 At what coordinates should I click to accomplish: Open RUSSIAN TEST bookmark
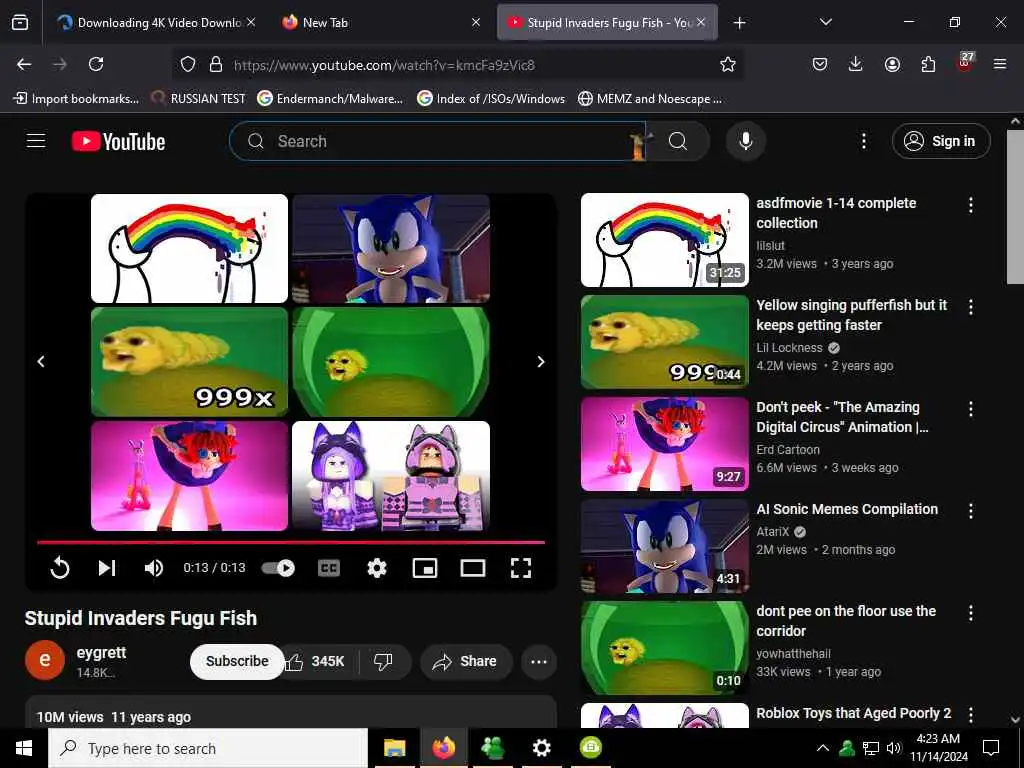(198, 99)
